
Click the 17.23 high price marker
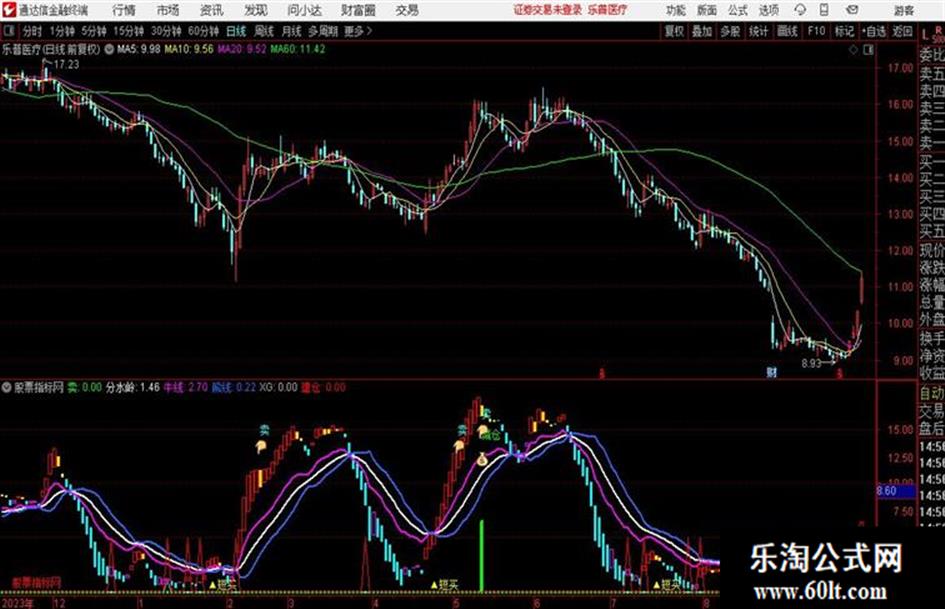(x=66, y=64)
